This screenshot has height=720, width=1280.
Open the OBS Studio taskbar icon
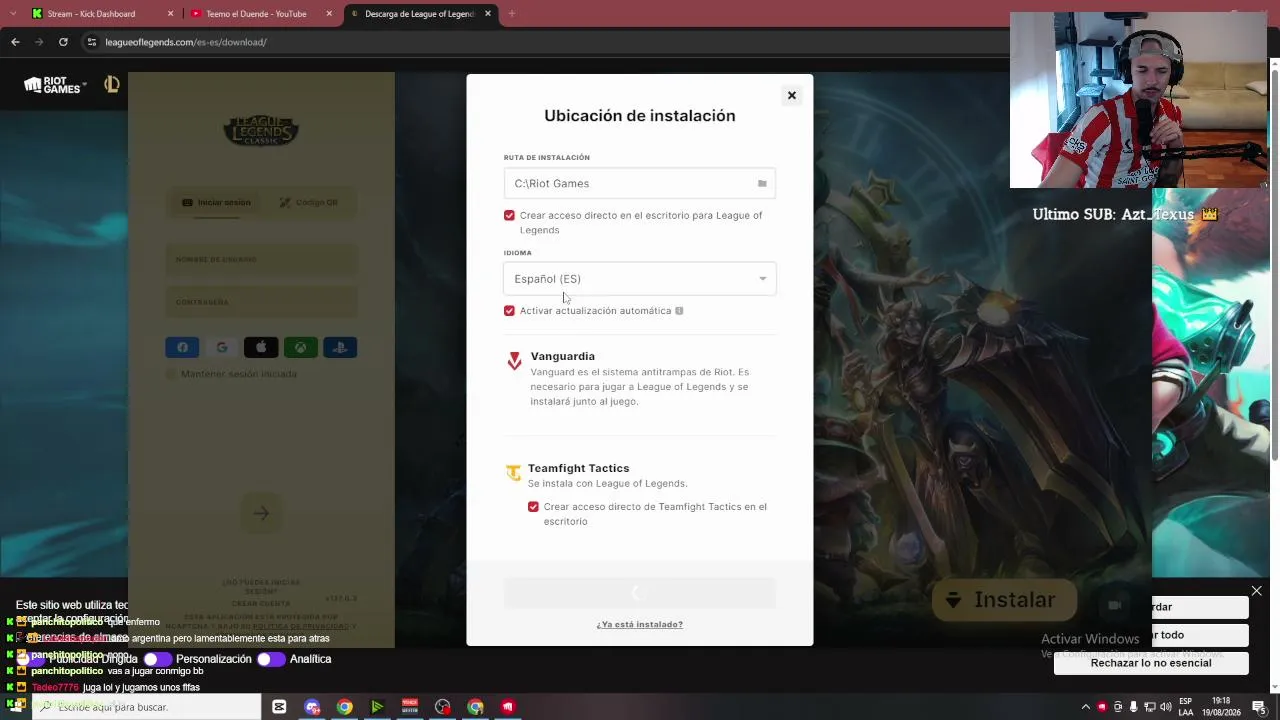pyautogui.click(x=443, y=707)
